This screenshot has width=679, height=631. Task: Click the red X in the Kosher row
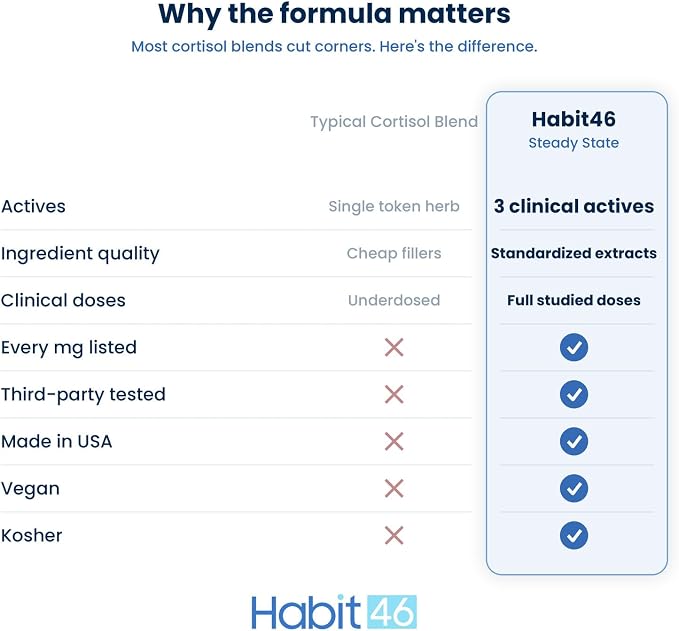(394, 536)
